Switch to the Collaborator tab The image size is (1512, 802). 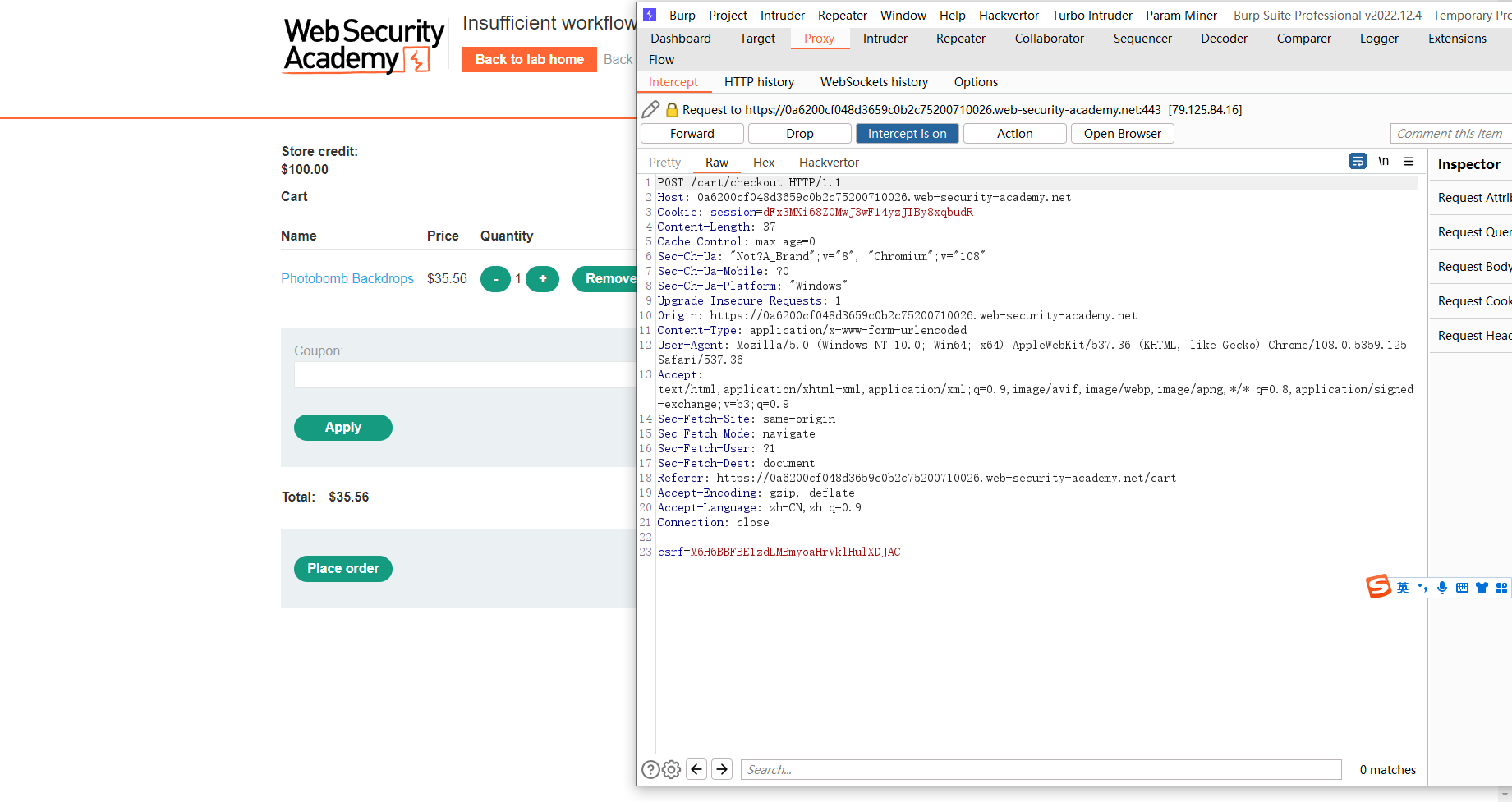click(1050, 39)
